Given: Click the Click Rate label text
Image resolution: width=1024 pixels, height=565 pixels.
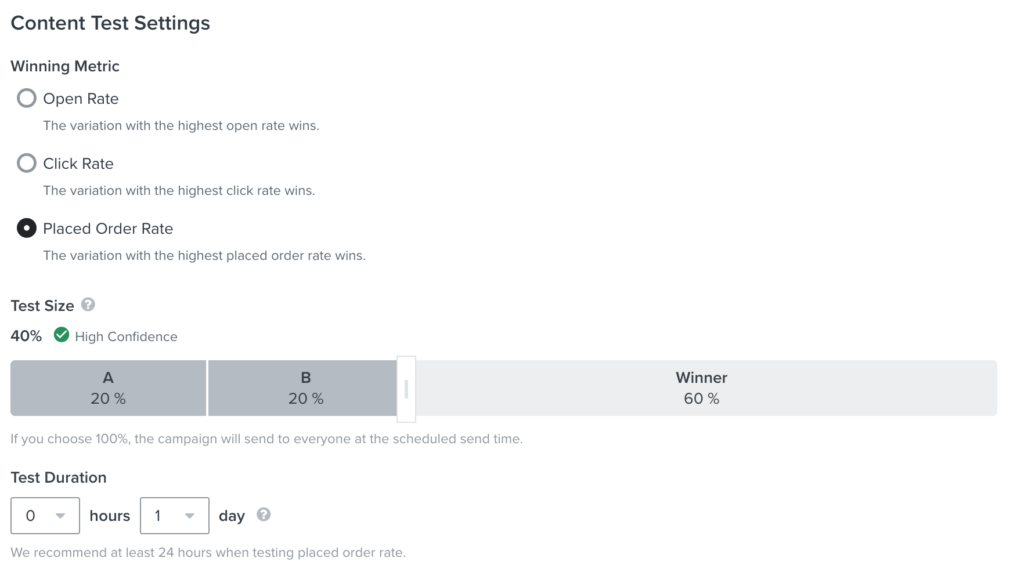Looking at the screenshot, I should click(78, 163).
